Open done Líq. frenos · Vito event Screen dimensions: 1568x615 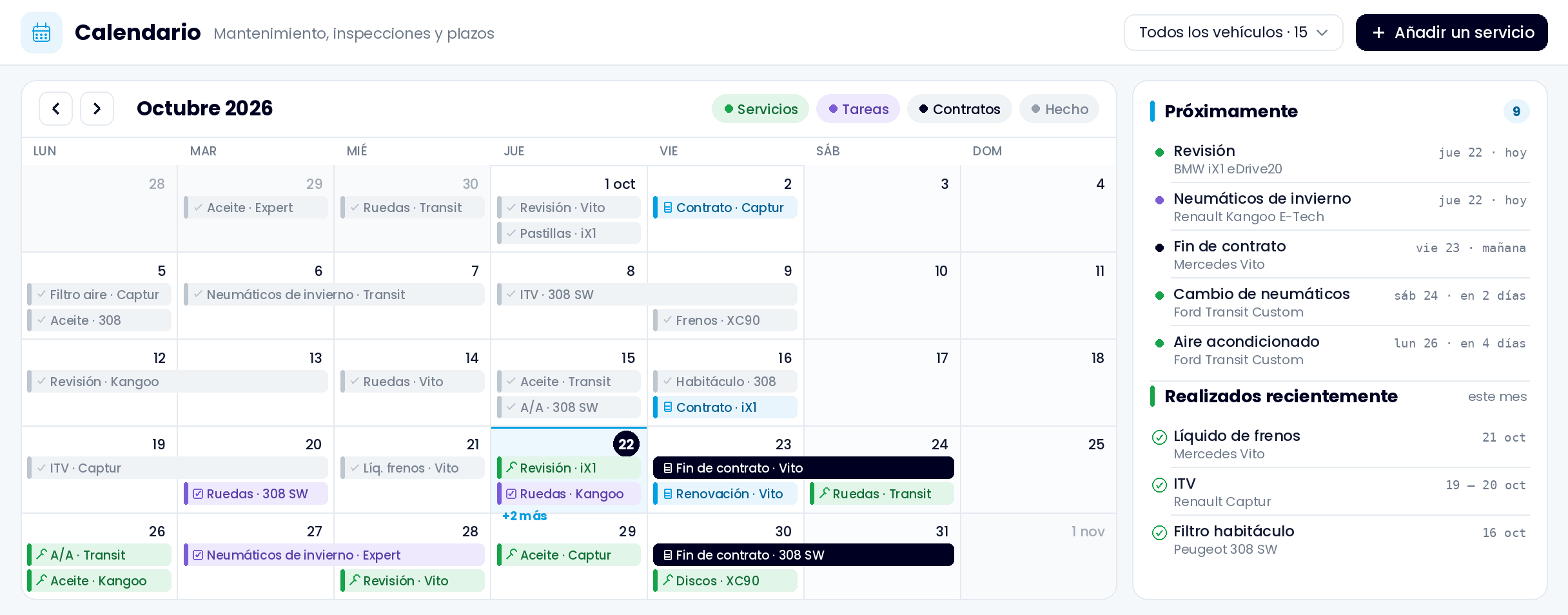point(413,468)
